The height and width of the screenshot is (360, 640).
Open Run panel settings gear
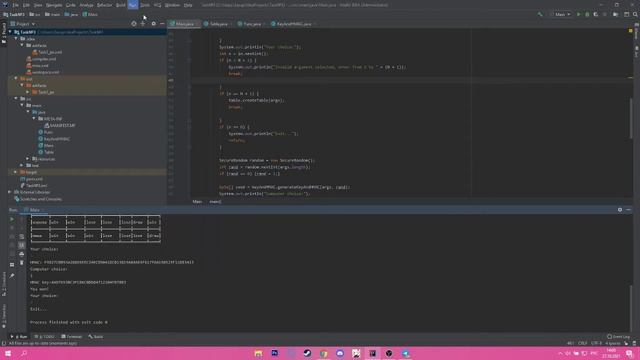(620, 209)
